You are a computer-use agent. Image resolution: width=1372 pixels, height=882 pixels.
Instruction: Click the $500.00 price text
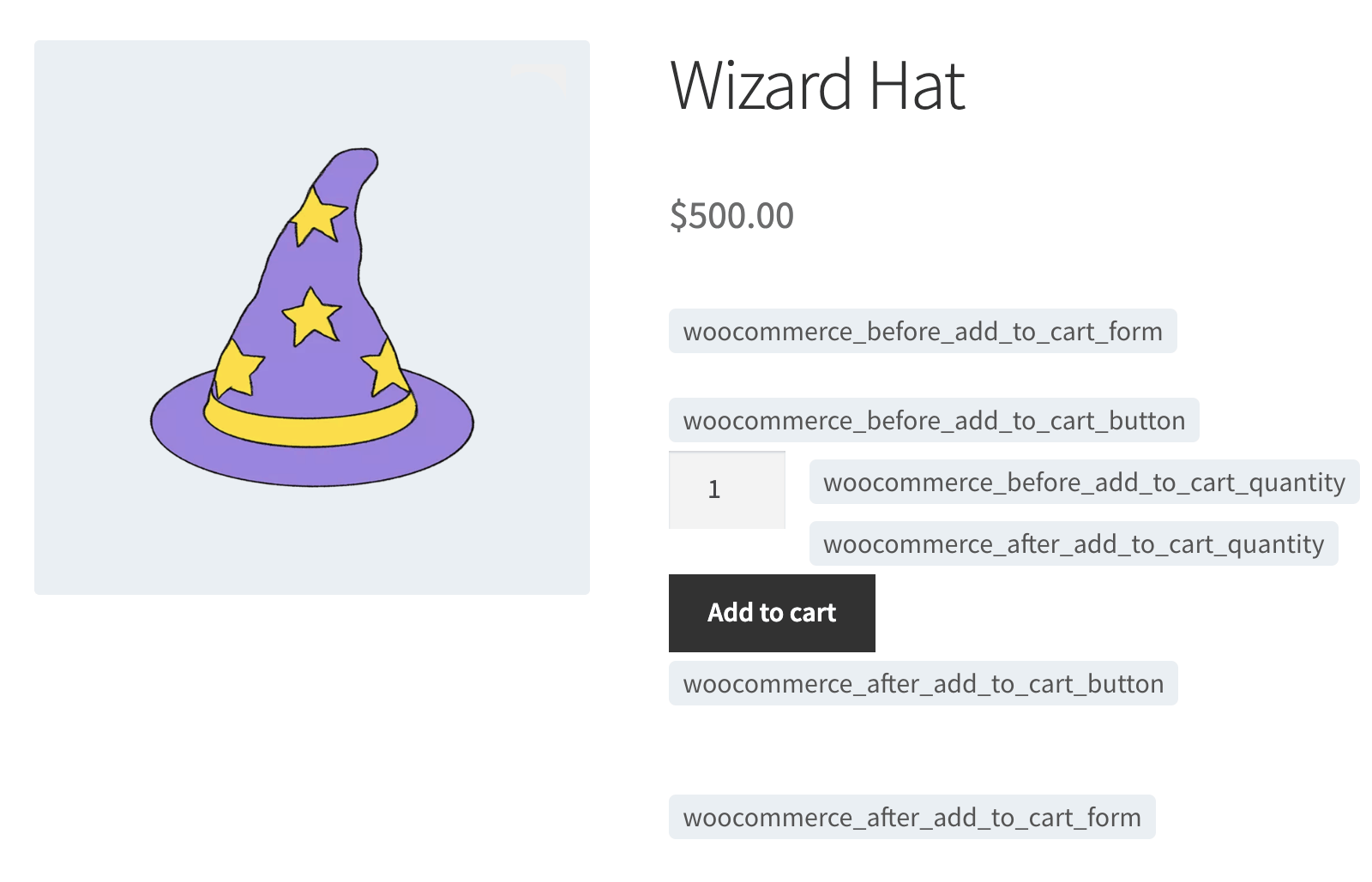pyautogui.click(x=731, y=216)
